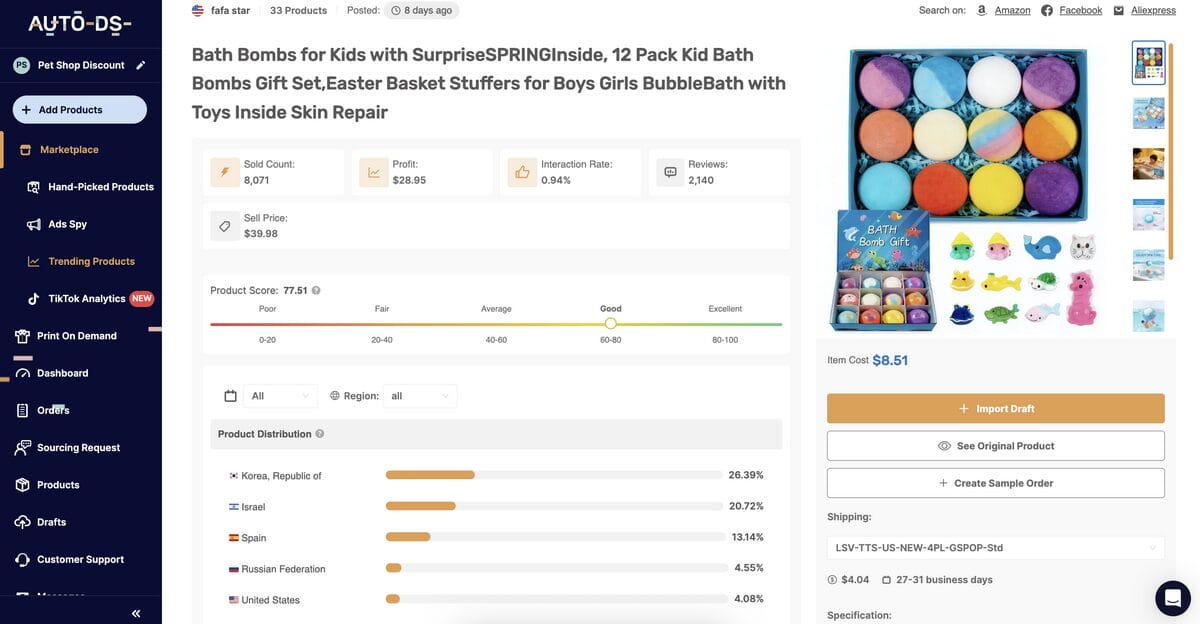Click the calendar icon beside All dropdown

tap(231, 396)
